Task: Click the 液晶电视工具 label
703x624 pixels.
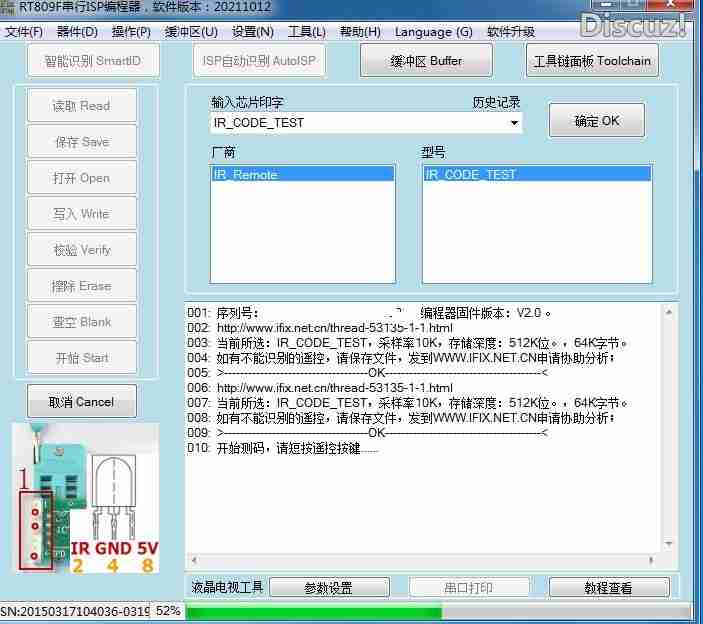Action: click(227, 587)
